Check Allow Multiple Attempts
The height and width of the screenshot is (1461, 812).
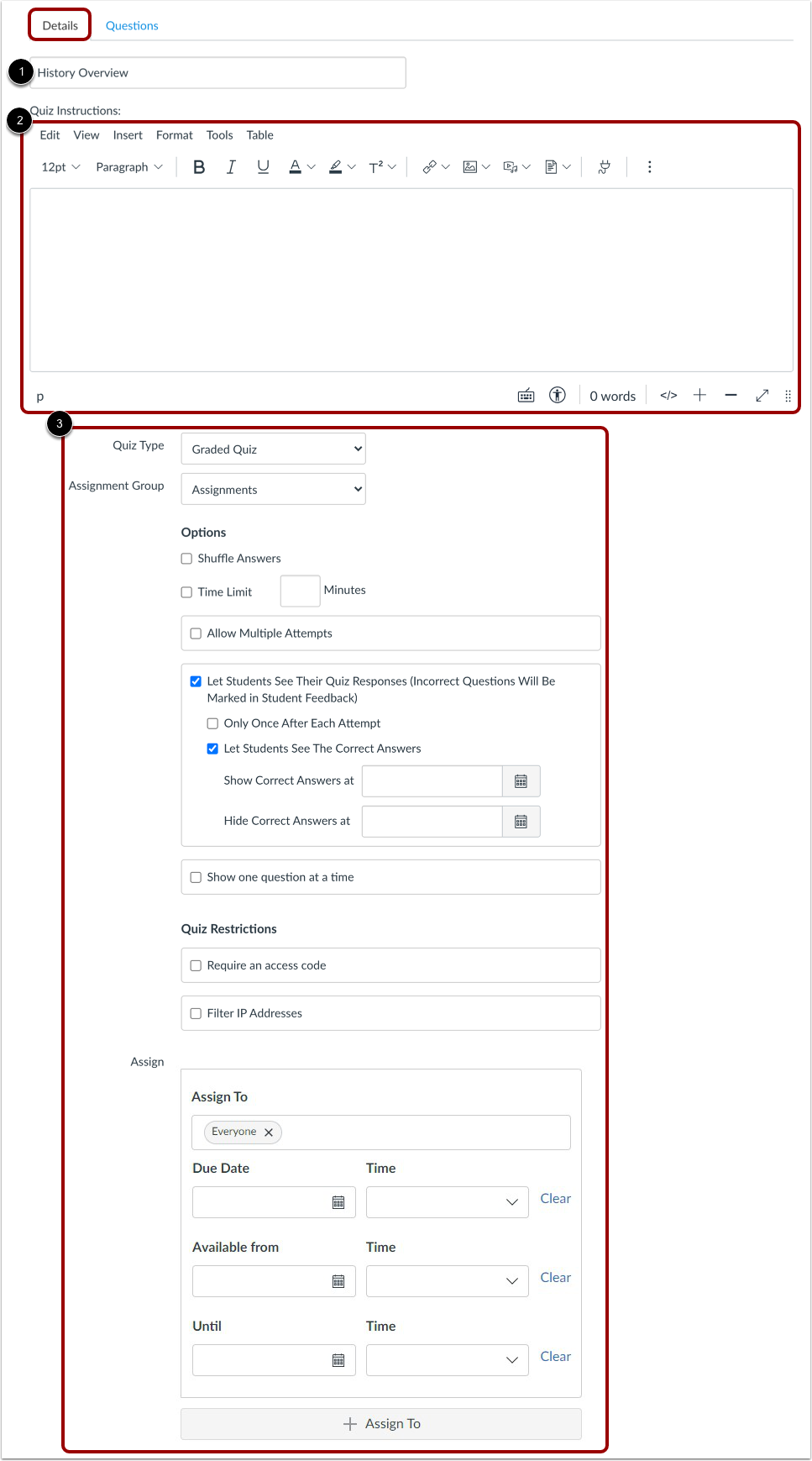click(196, 633)
